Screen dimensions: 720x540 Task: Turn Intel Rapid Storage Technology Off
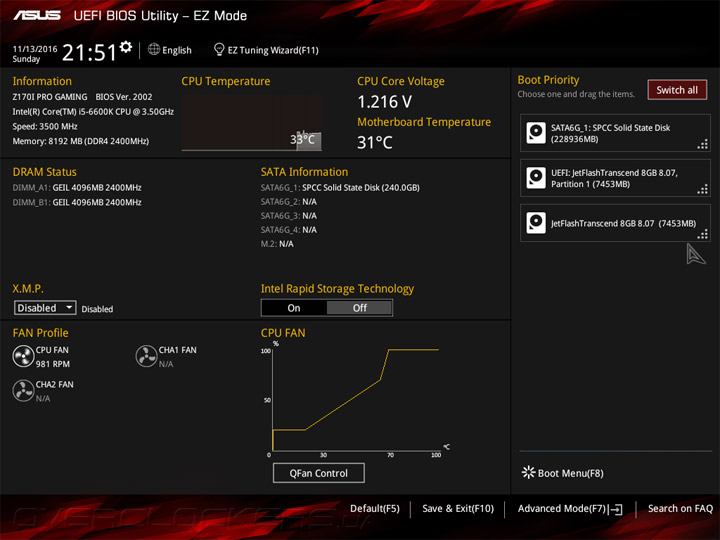(360, 308)
